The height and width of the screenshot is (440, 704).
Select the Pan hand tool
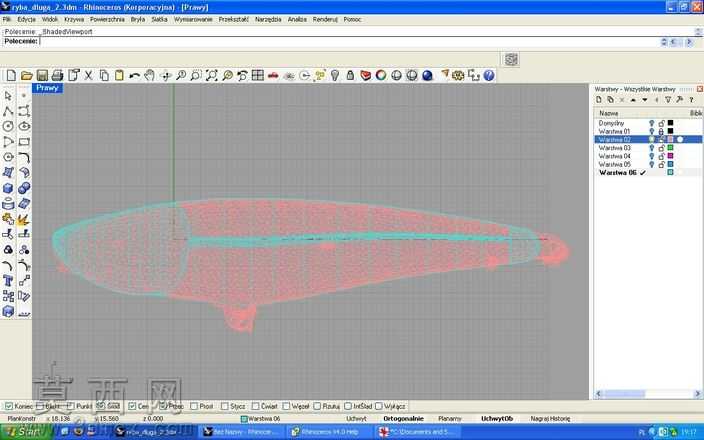tap(150, 75)
